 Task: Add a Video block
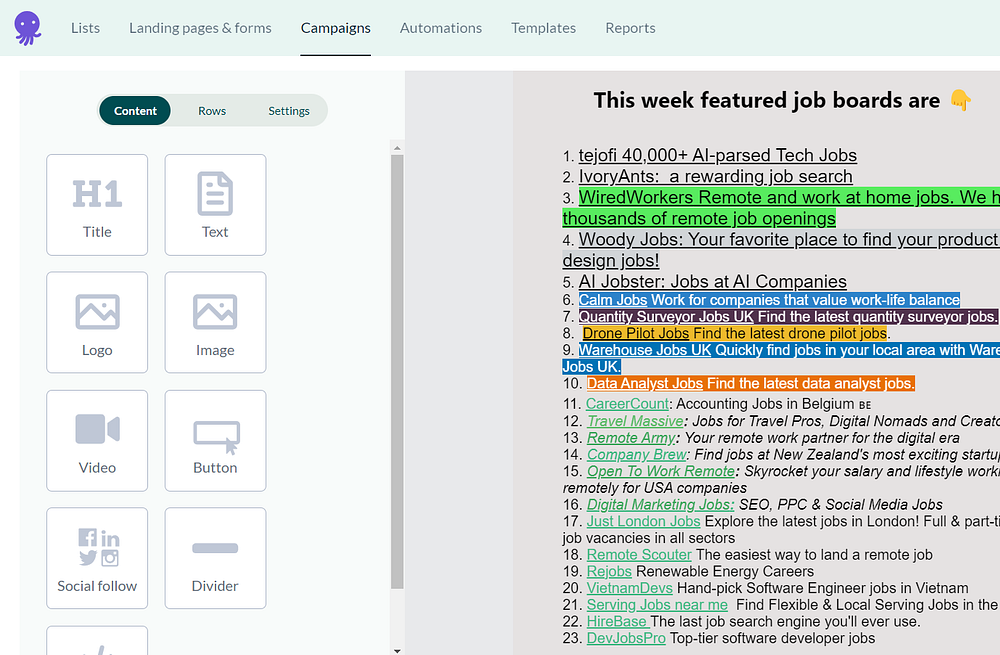[97, 441]
